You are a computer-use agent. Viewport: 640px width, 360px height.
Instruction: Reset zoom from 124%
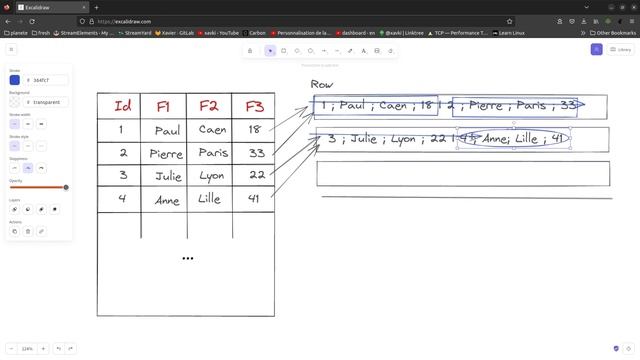pos(27,349)
